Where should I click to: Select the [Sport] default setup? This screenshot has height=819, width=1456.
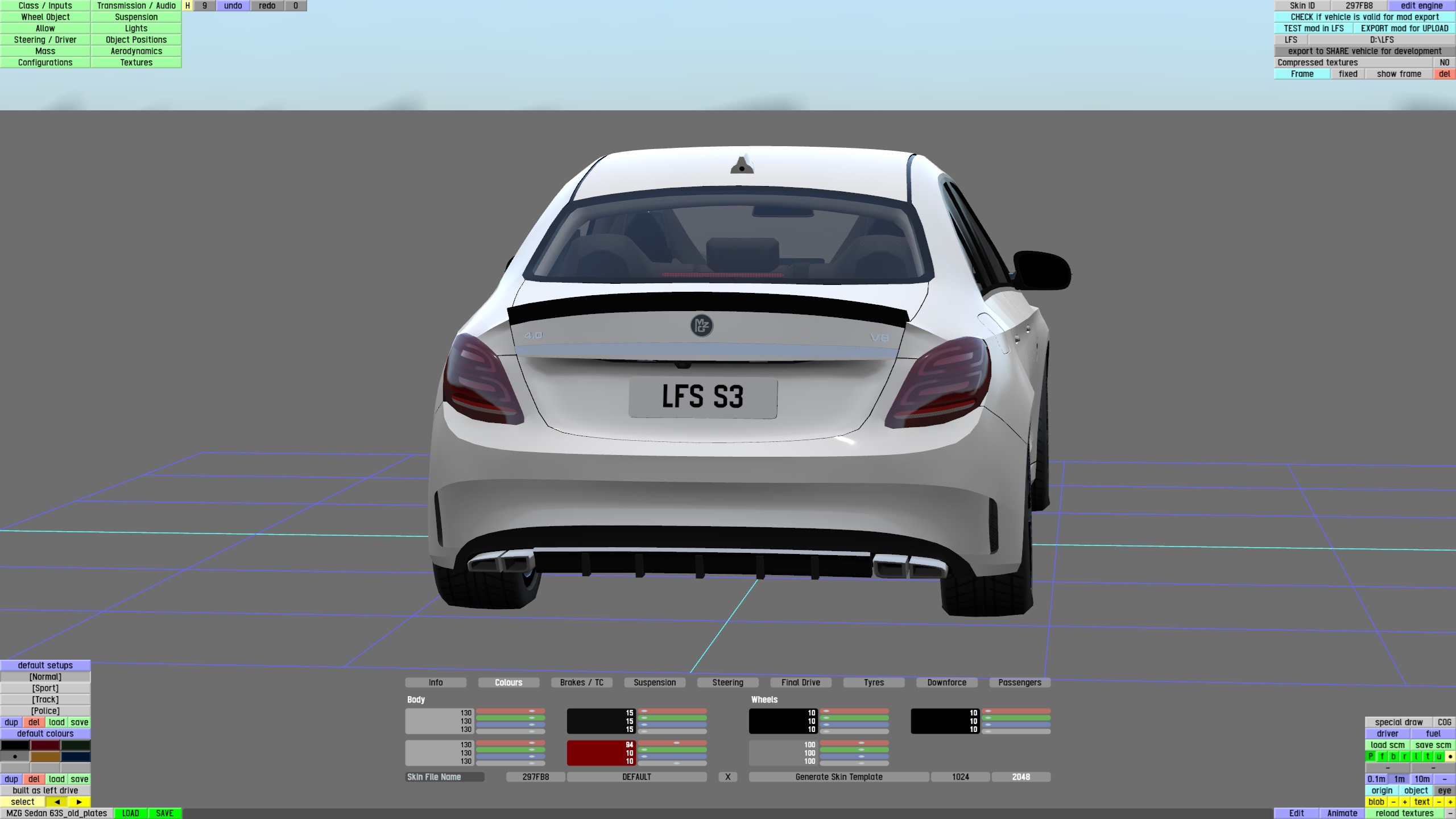coord(45,688)
